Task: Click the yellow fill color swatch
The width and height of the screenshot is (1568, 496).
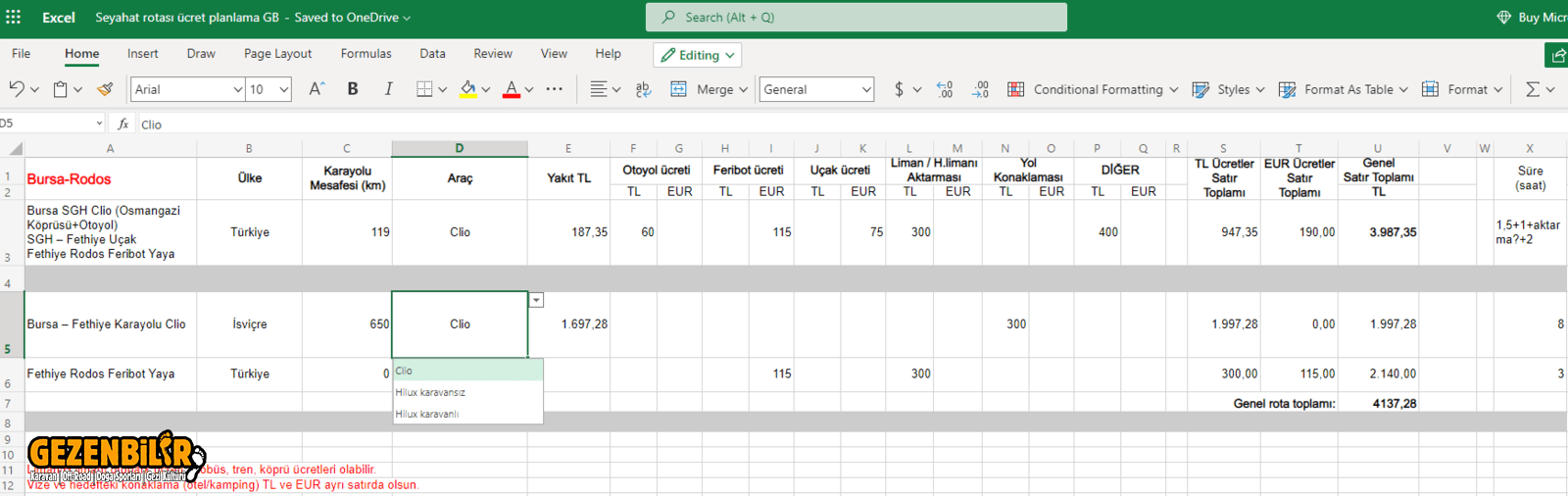Action: point(468,89)
